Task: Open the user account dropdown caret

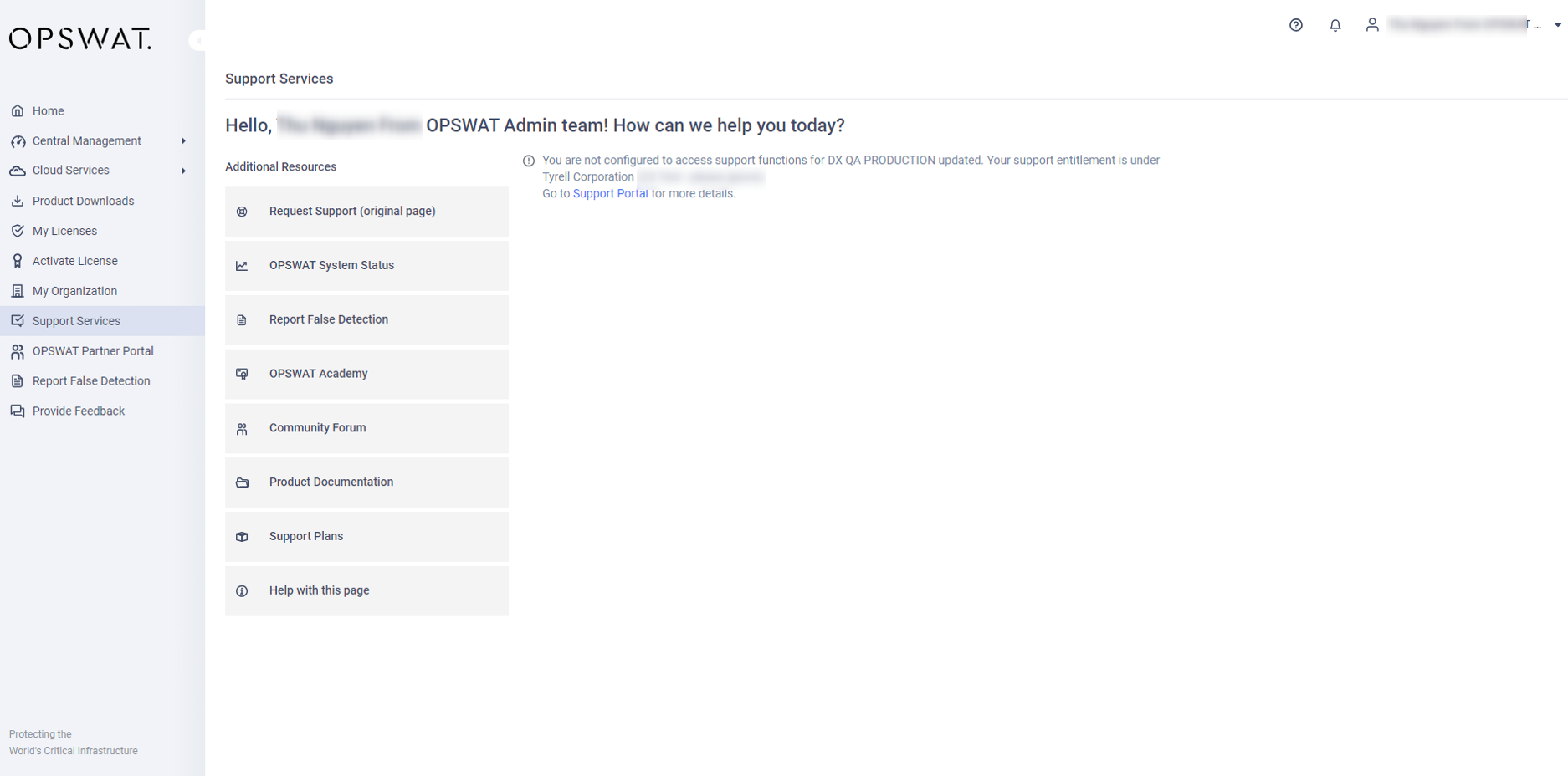Action: [1558, 25]
